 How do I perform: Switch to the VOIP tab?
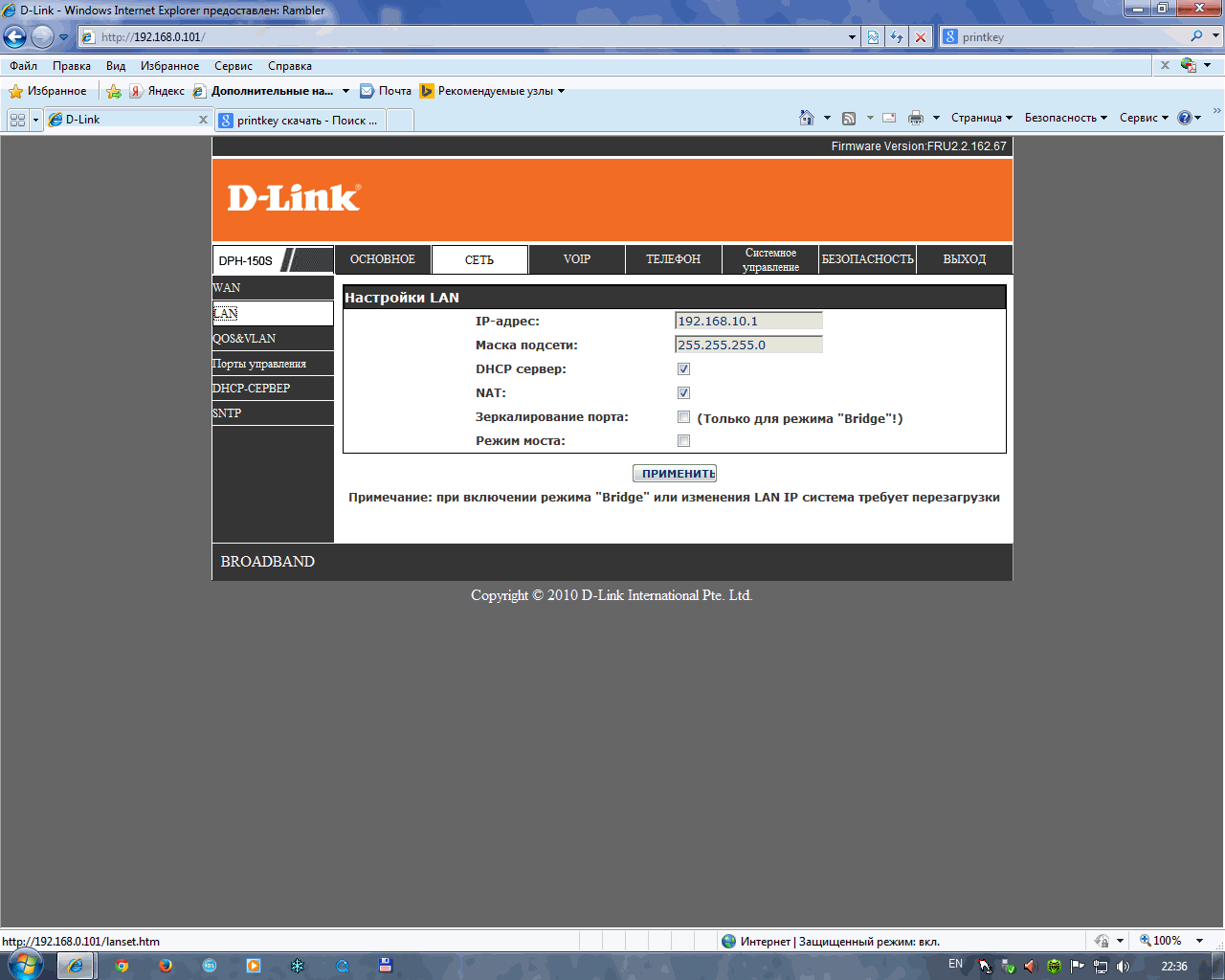coord(577,259)
